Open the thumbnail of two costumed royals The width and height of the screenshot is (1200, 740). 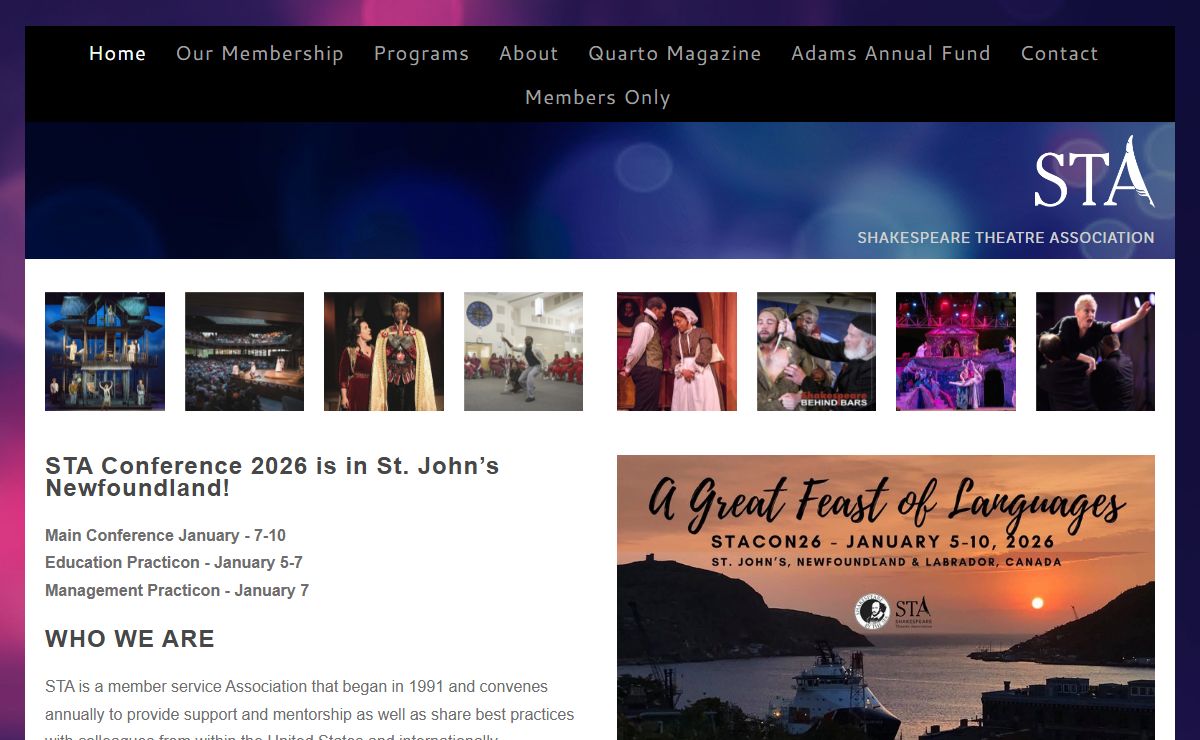[384, 351]
